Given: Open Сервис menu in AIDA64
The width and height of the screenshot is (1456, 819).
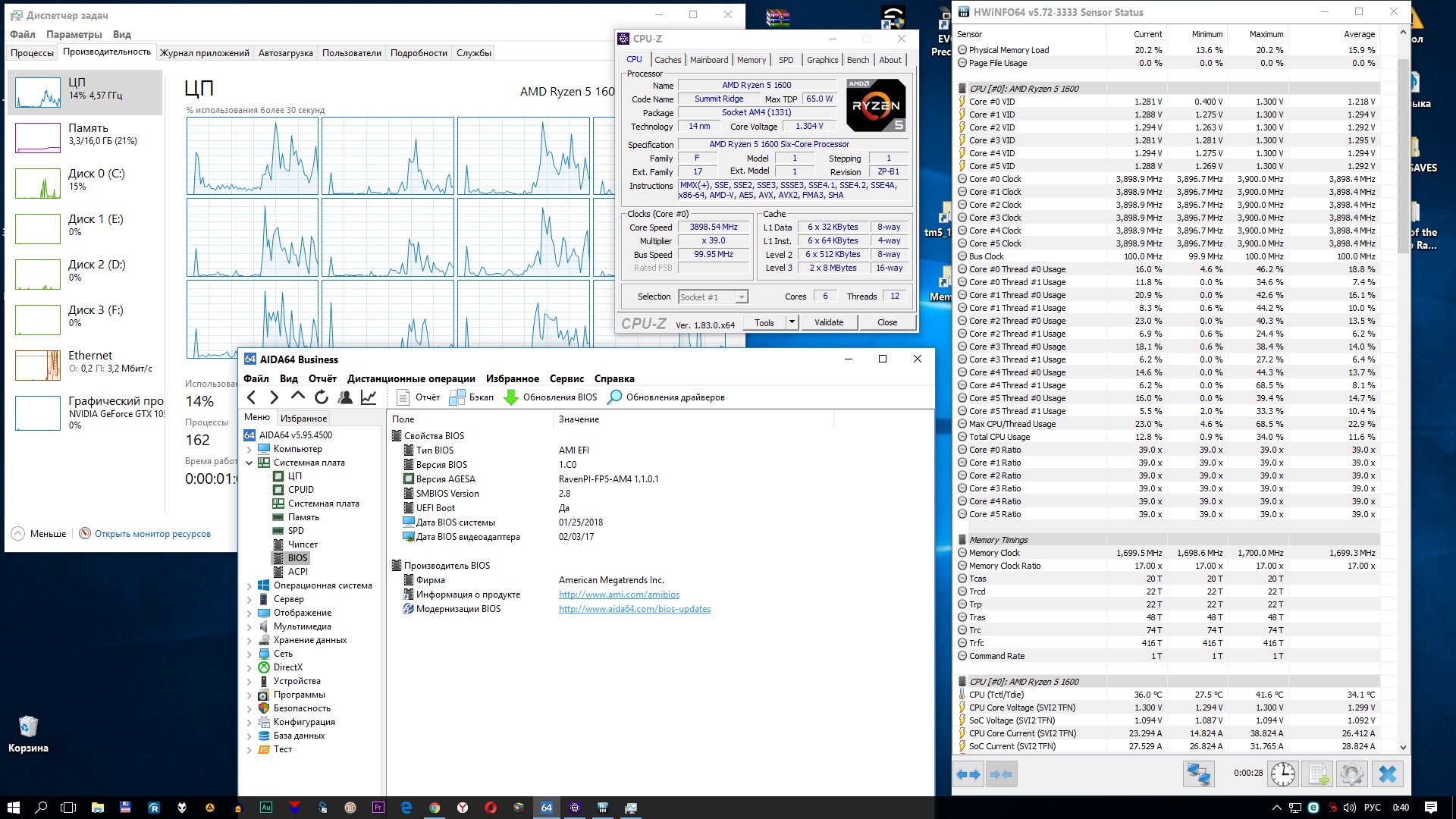Looking at the screenshot, I should click(x=566, y=378).
